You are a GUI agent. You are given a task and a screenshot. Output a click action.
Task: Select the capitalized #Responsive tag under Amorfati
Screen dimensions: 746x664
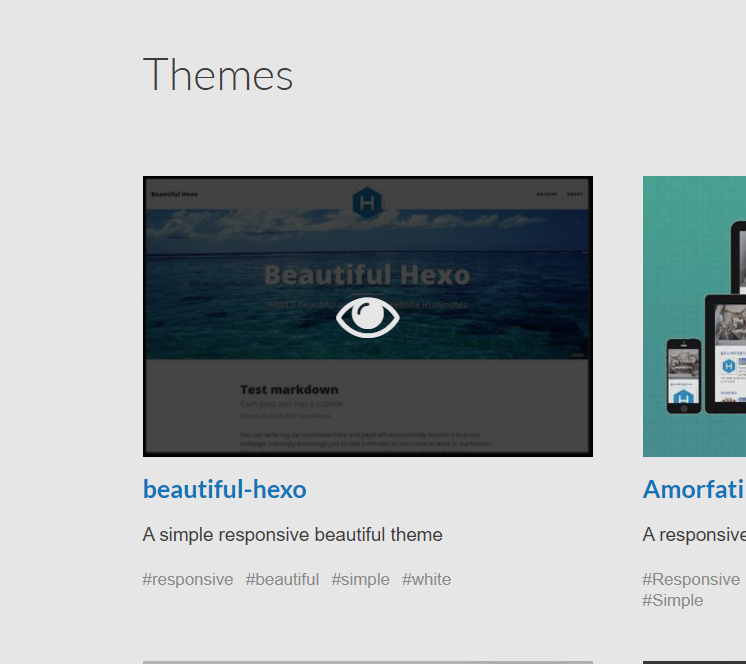click(691, 580)
